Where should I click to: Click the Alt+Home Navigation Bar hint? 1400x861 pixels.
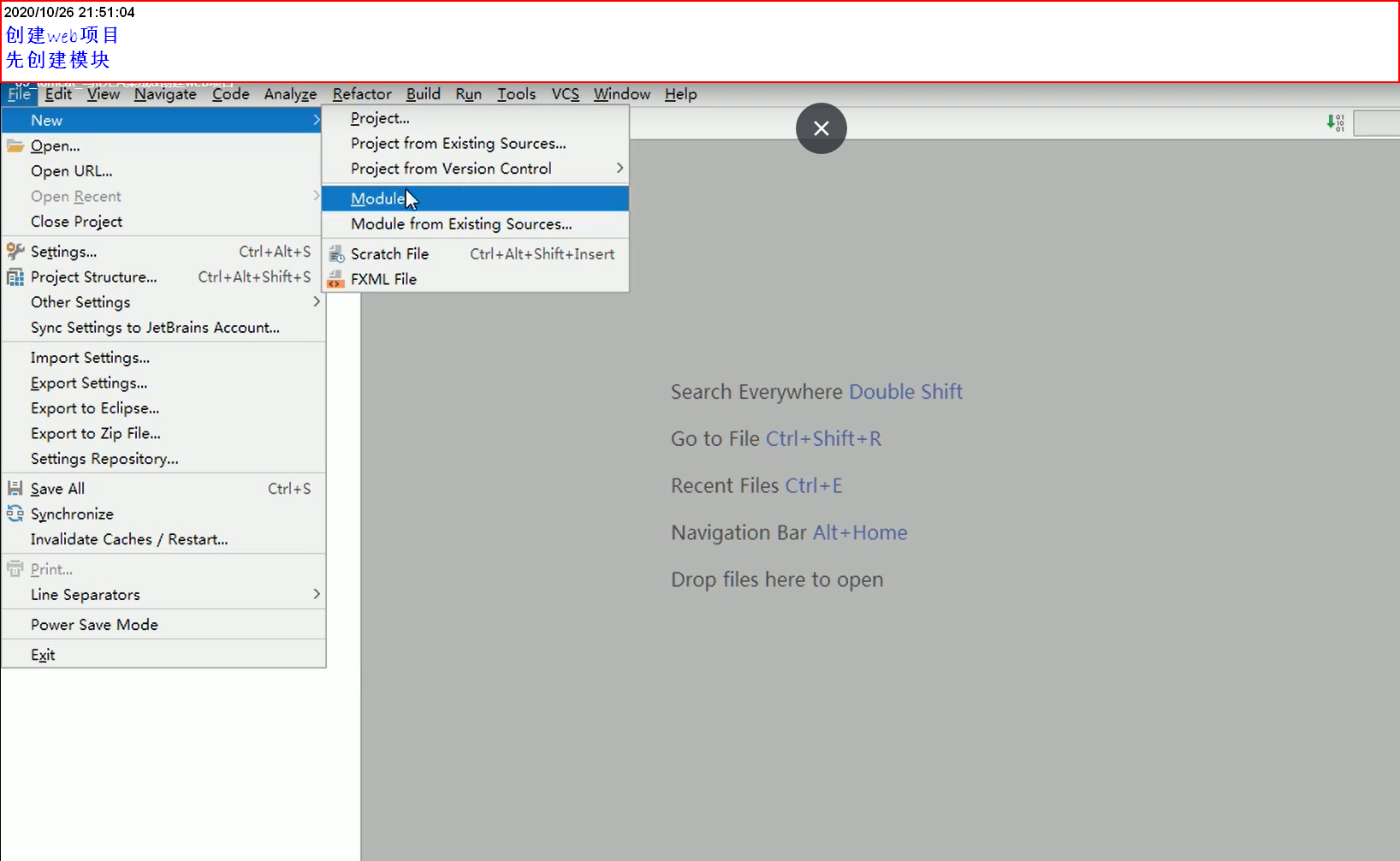coord(860,533)
